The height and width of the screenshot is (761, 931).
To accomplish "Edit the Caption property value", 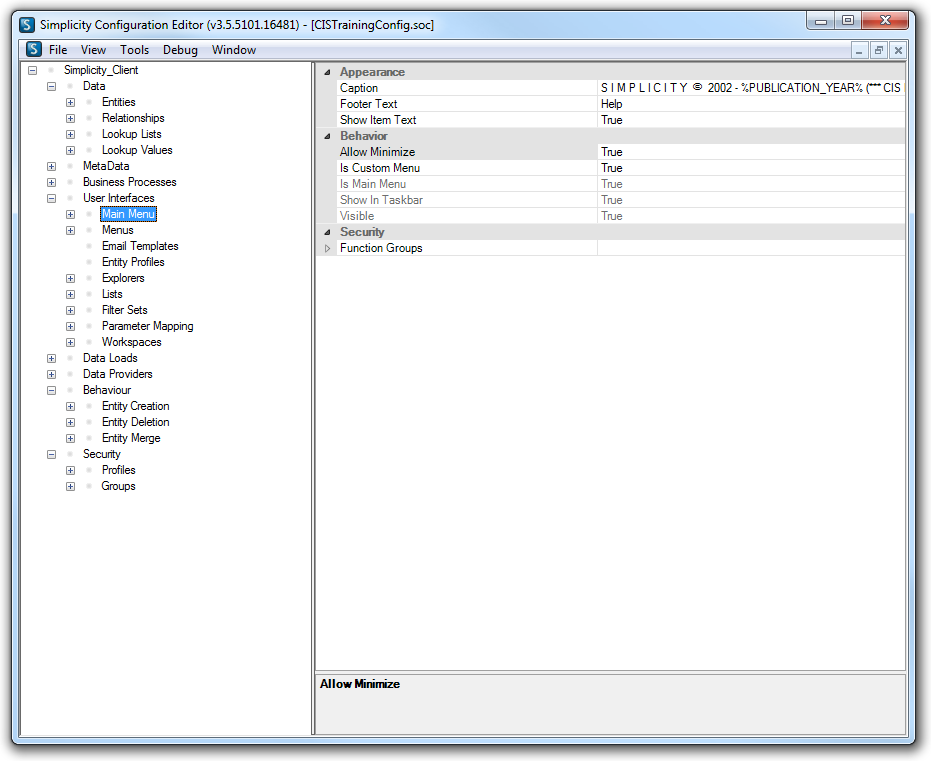I will point(750,88).
